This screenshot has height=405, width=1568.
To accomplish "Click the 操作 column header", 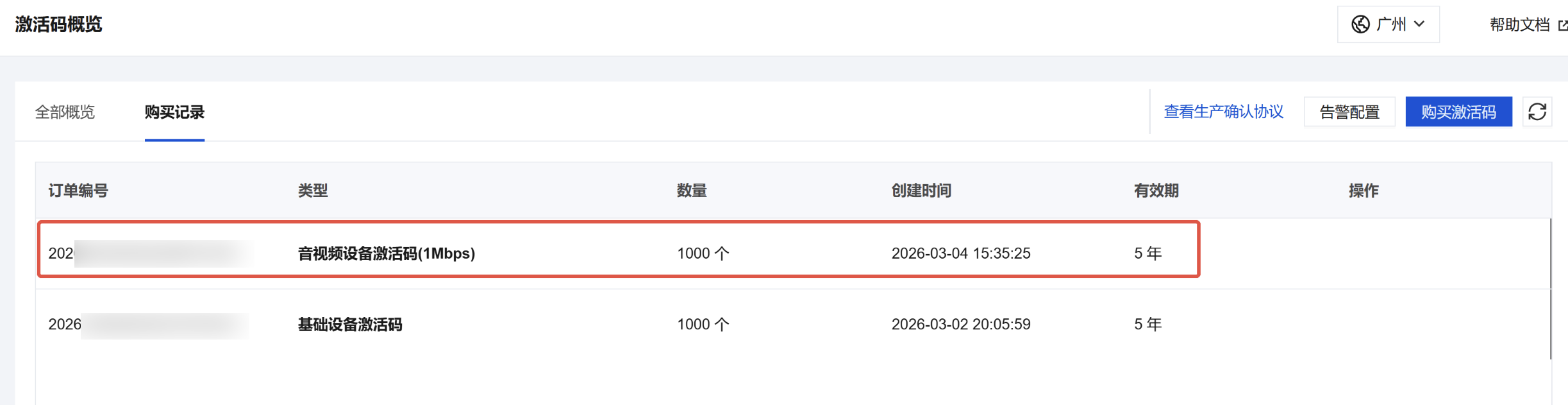I will [x=1364, y=191].
